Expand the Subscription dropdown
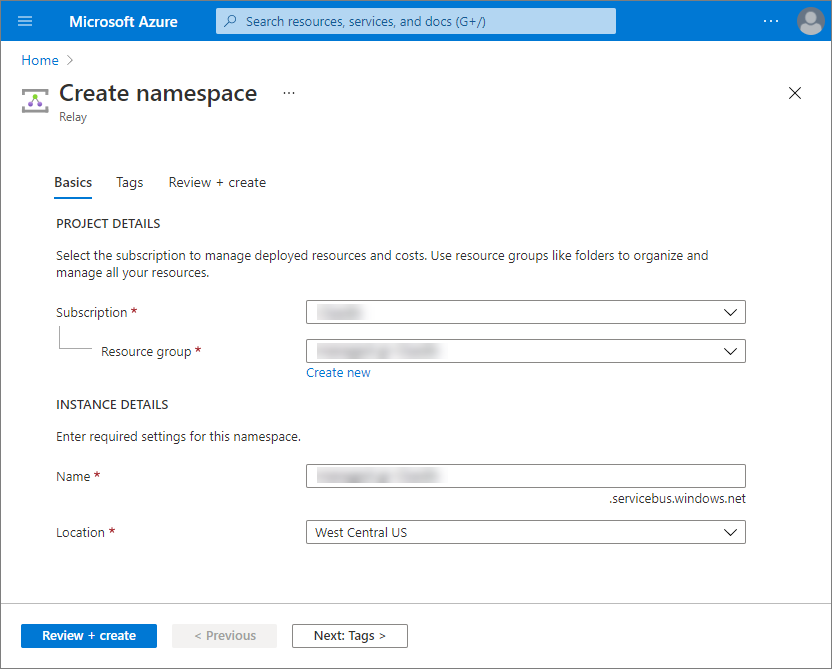Image resolution: width=832 pixels, height=669 pixels. (x=525, y=312)
